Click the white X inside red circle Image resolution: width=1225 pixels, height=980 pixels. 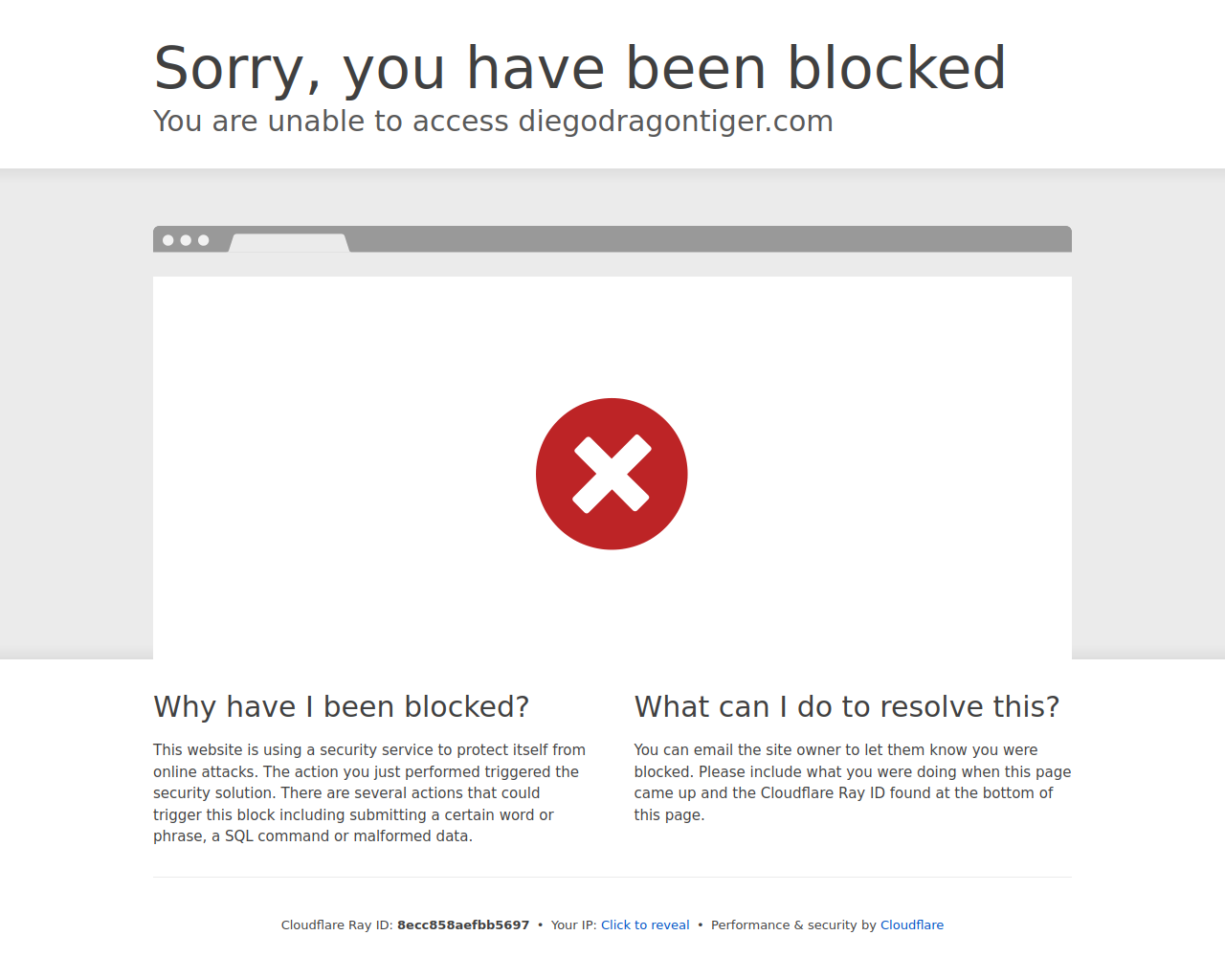[x=612, y=474]
